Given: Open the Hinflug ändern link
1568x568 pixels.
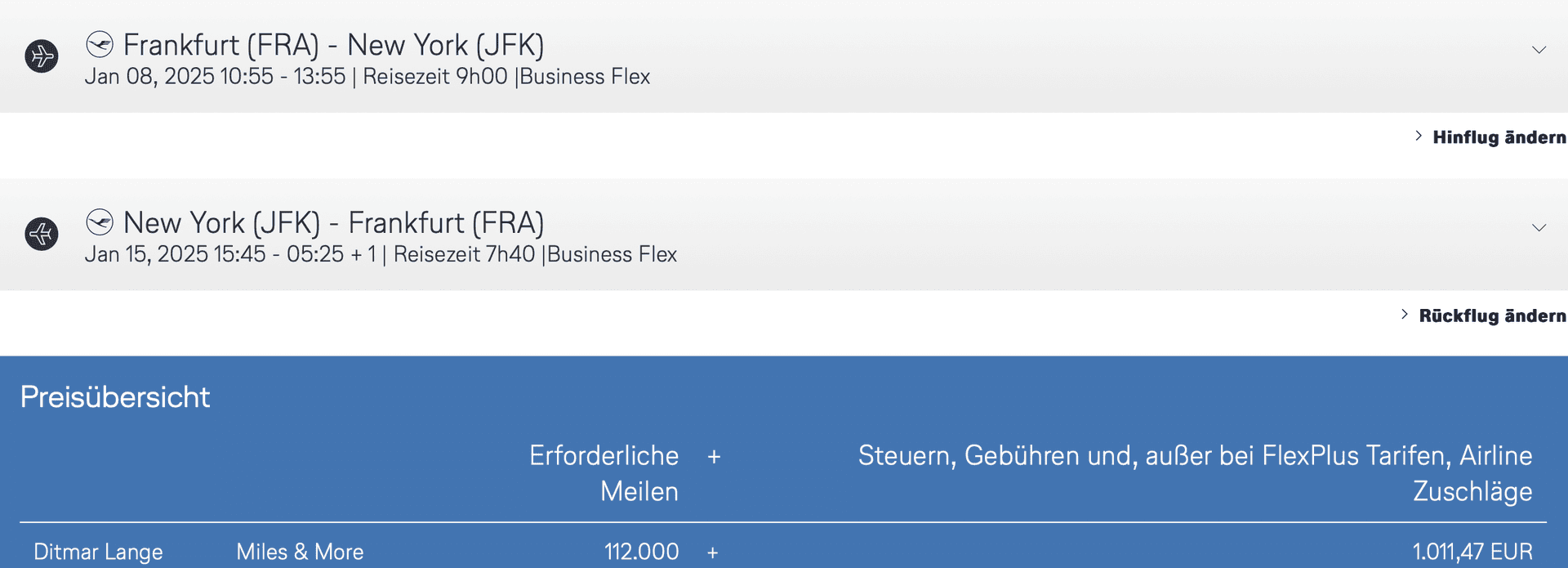Looking at the screenshot, I should point(1499,137).
